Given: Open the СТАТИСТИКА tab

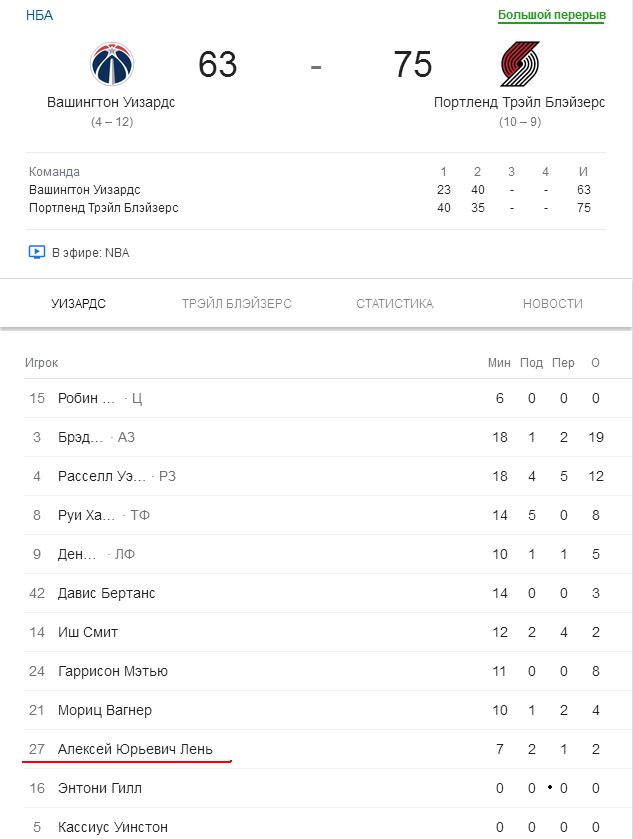Looking at the screenshot, I should (x=394, y=303).
